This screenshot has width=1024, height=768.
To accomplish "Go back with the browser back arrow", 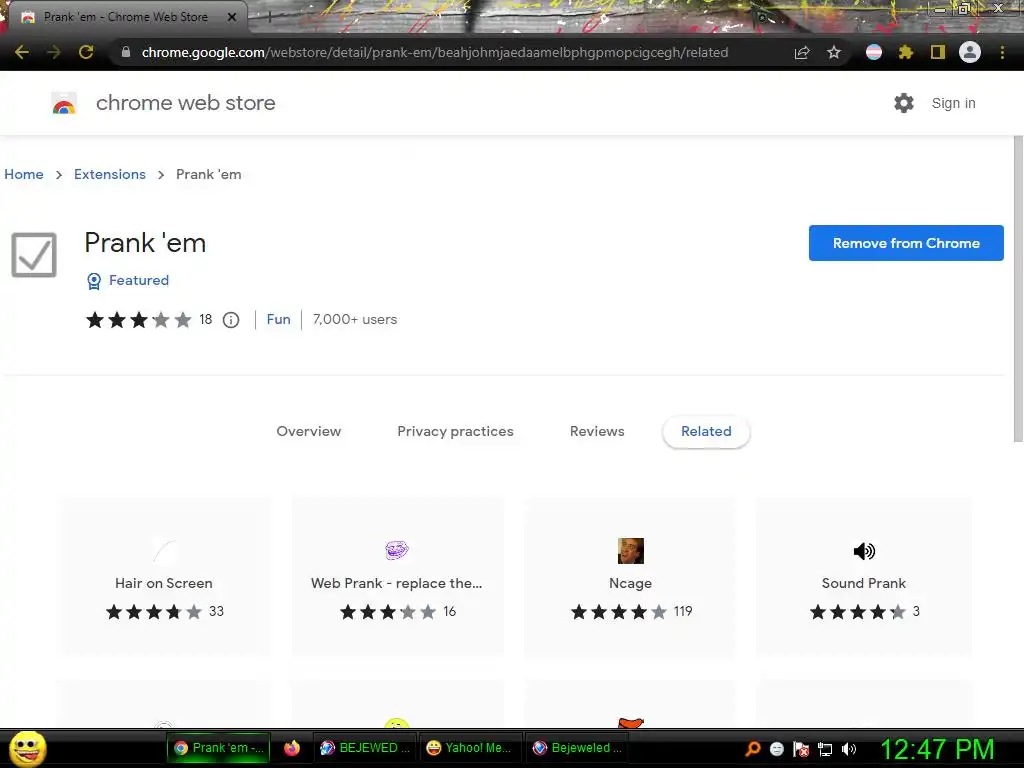I will pos(22,52).
